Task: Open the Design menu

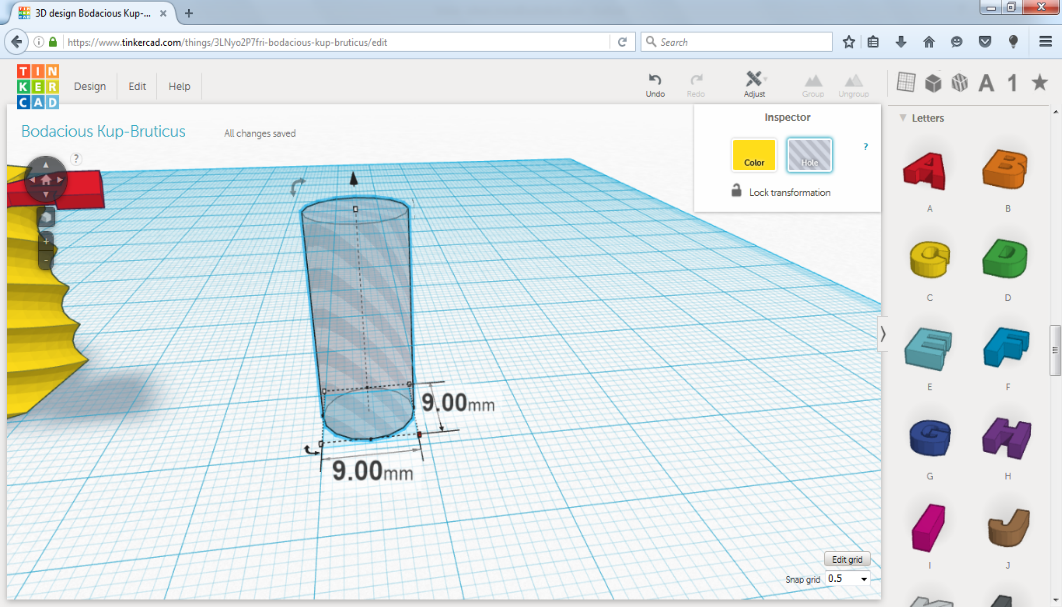Action: click(90, 86)
